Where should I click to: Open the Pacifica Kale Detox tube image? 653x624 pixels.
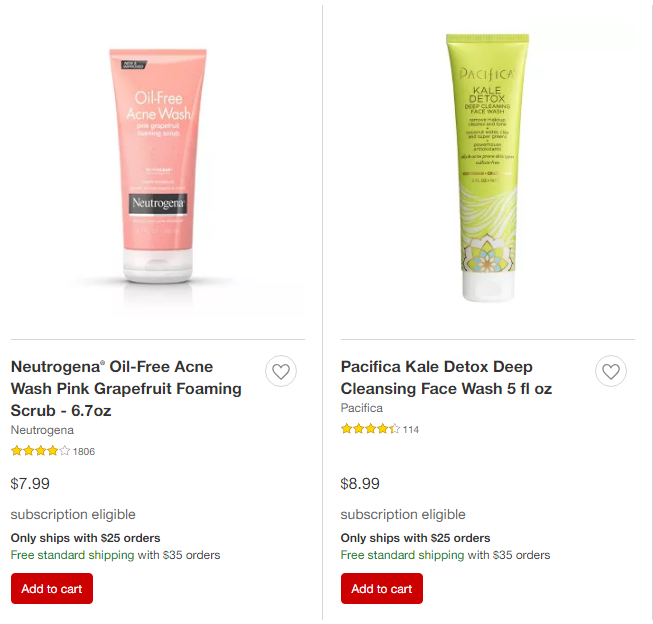(488, 167)
